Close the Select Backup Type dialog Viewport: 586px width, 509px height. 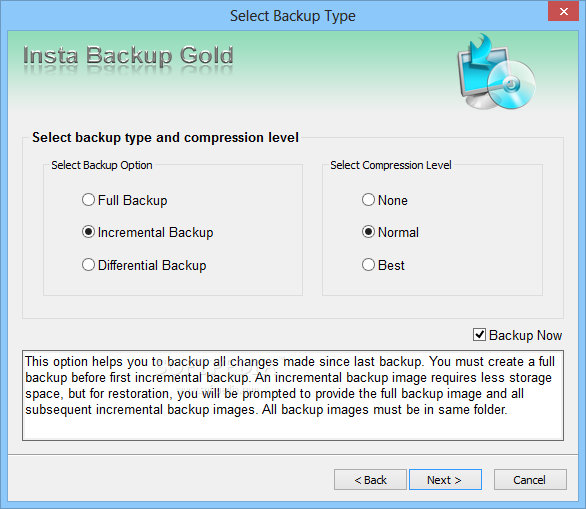(563, 11)
